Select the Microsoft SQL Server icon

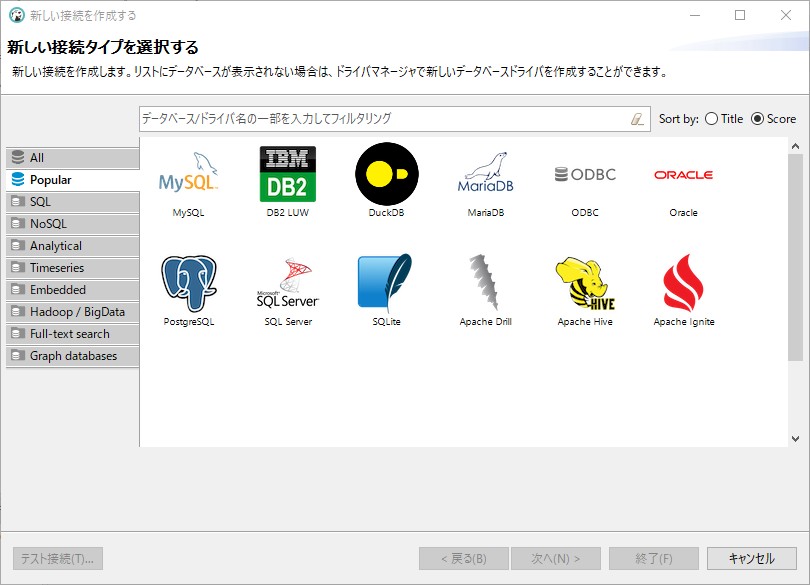288,283
